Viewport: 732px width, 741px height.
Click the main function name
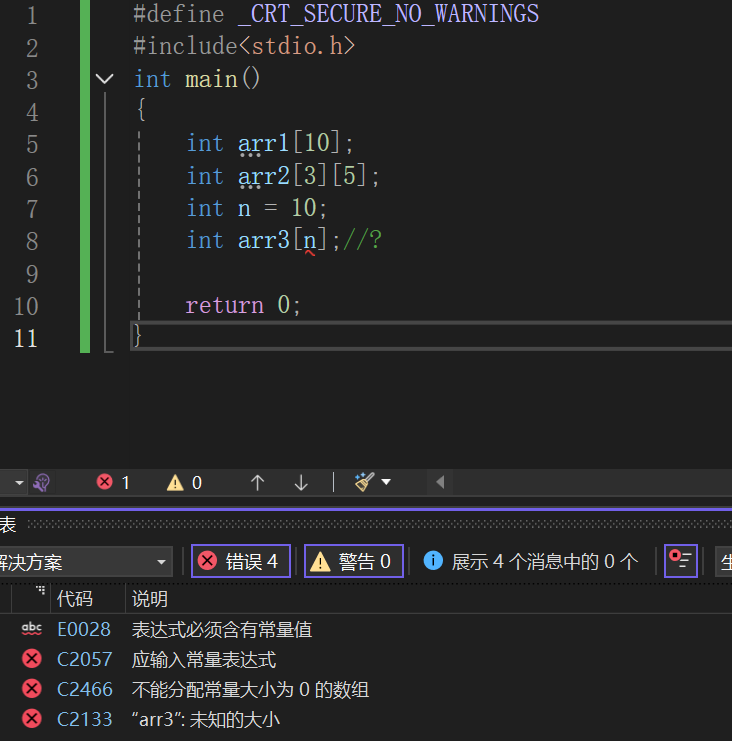211,79
